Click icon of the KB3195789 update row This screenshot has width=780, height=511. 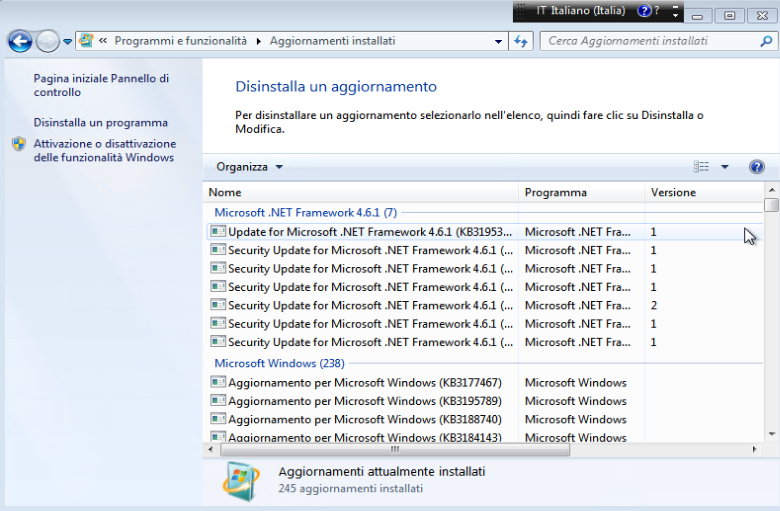(218, 401)
